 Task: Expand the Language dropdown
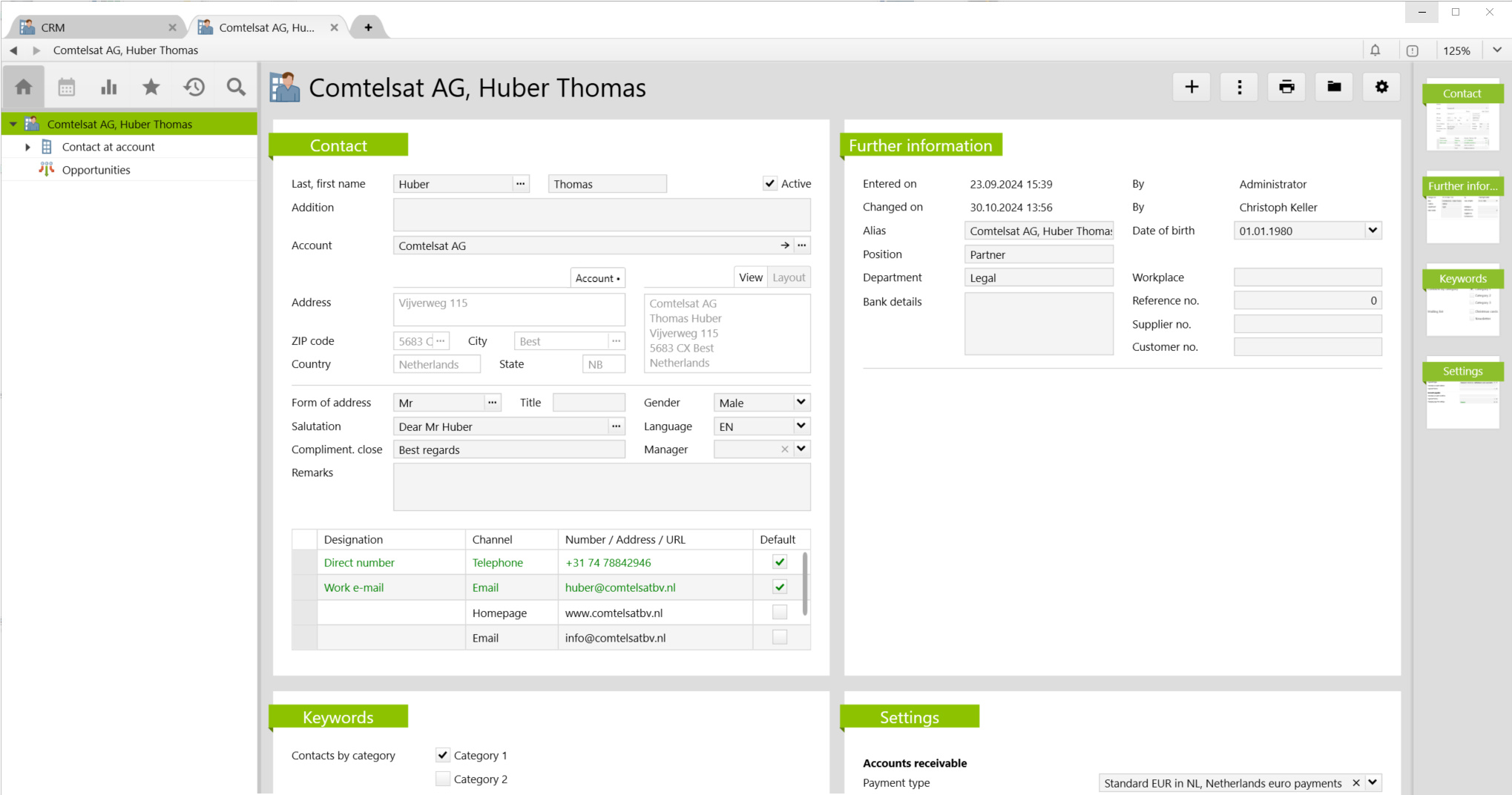[801, 426]
